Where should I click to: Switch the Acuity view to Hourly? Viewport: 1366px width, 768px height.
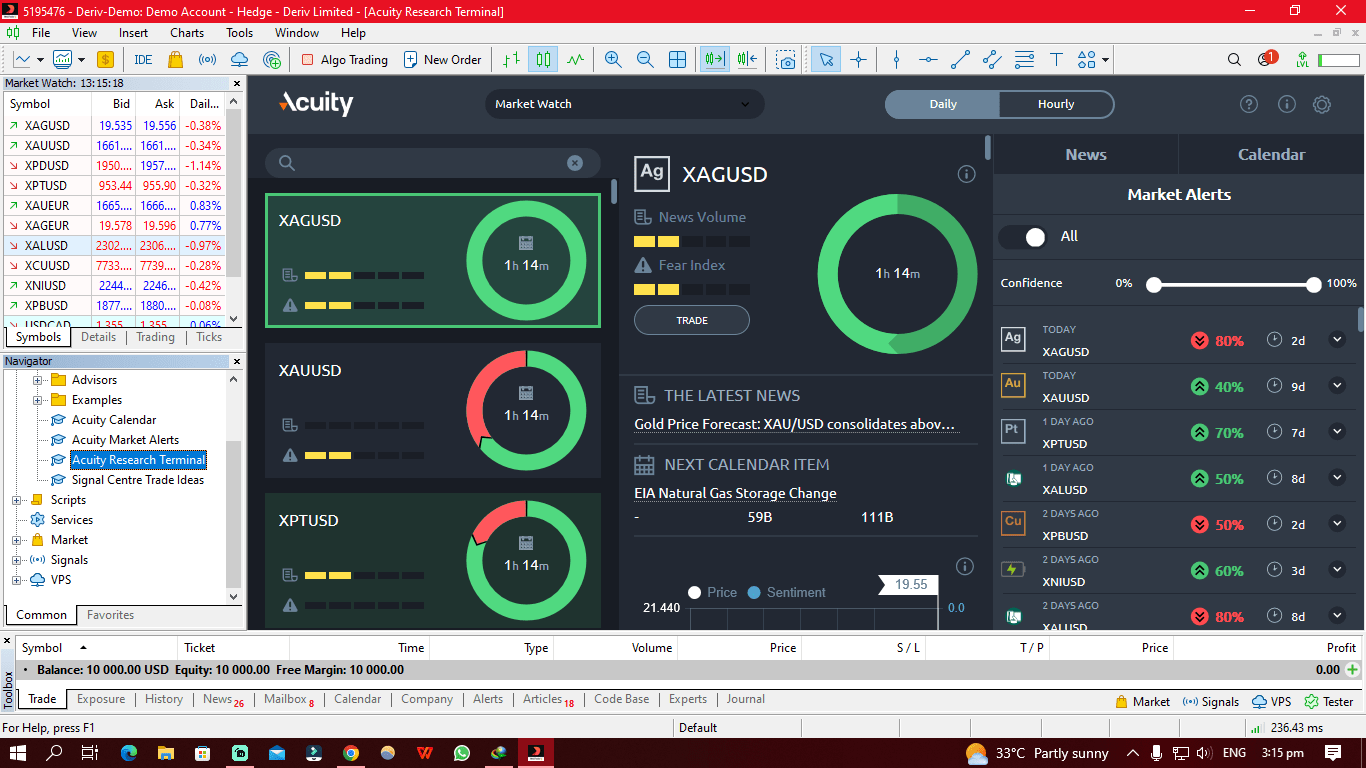[1056, 104]
